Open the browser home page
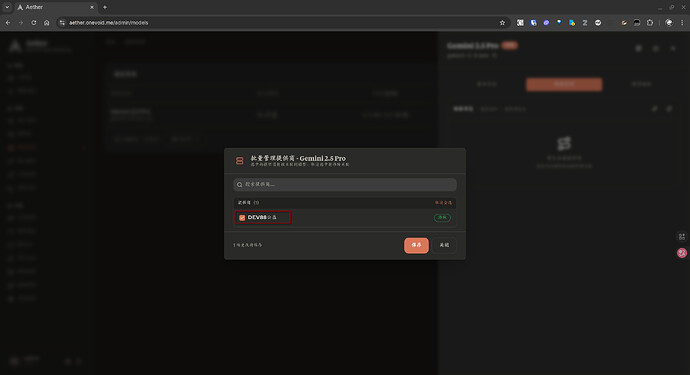 47,22
